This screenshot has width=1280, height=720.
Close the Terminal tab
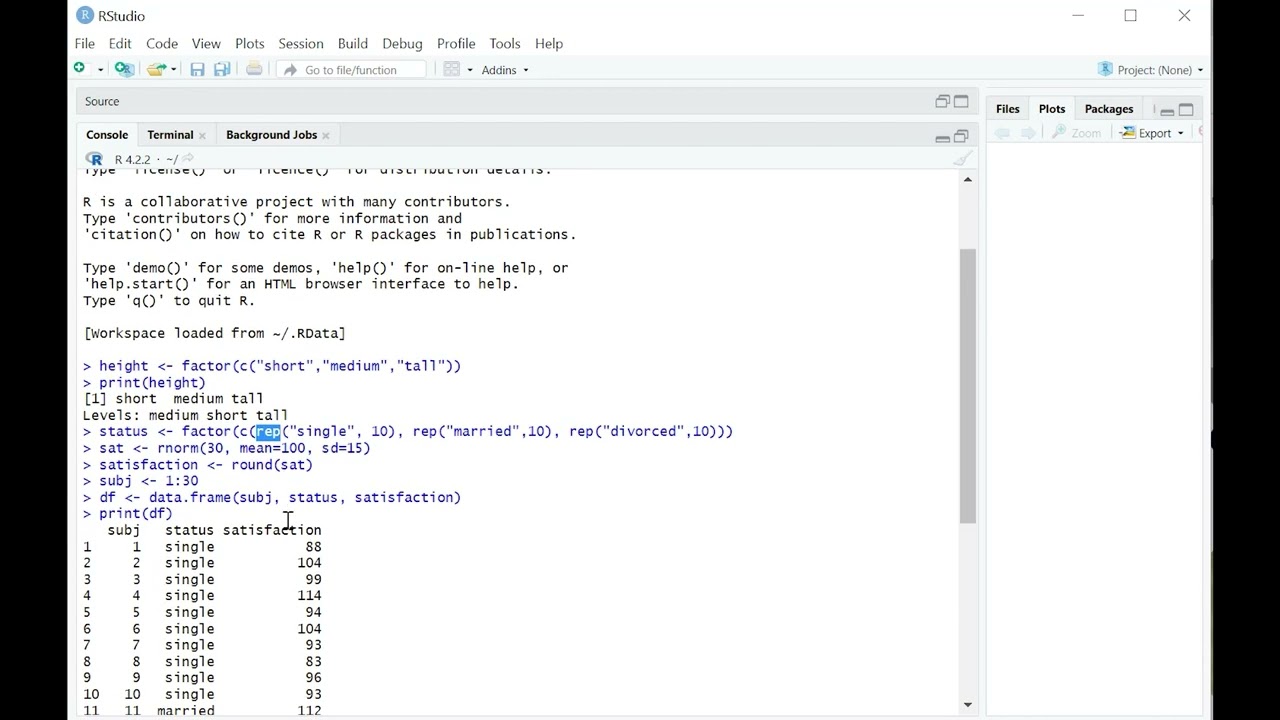pyautogui.click(x=202, y=136)
